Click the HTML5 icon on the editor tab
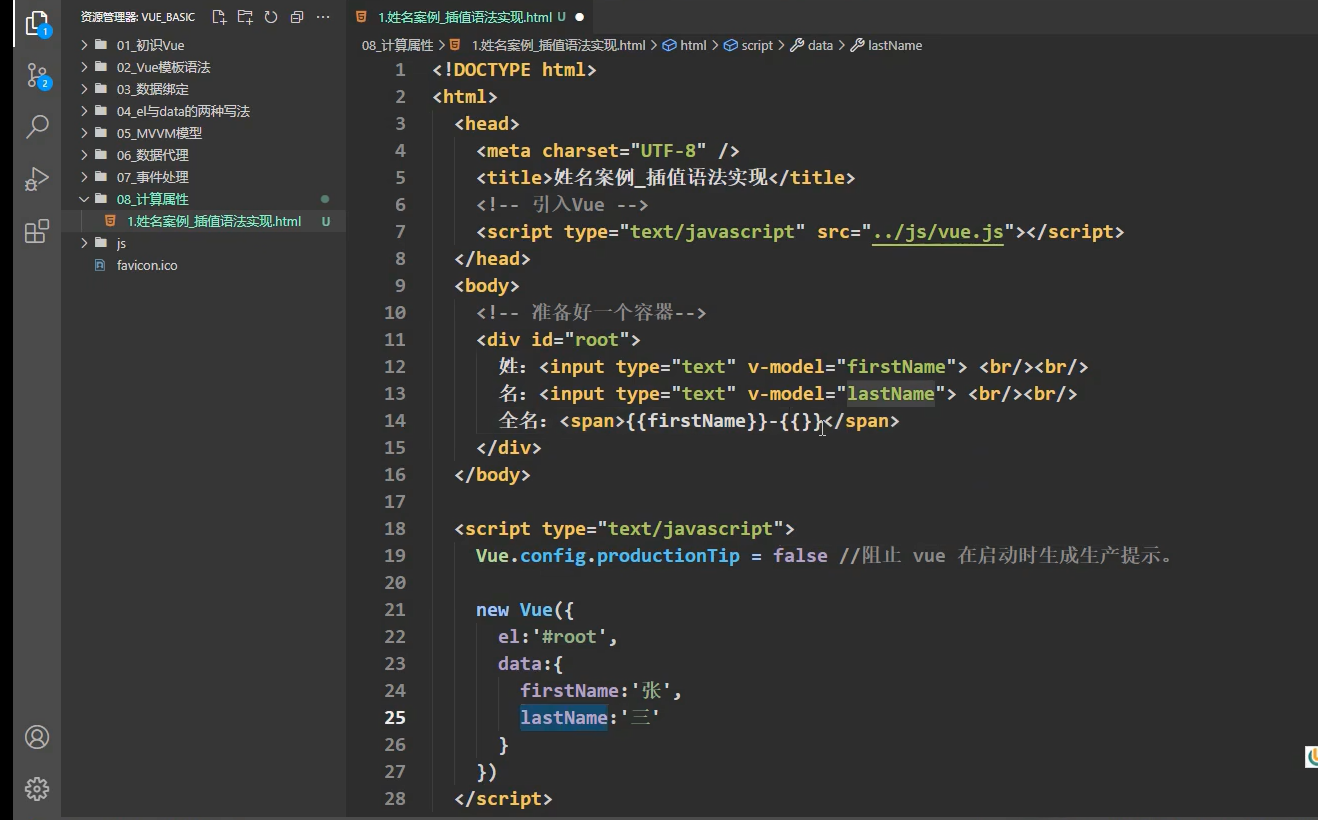Screen dimensions: 1318x820 click(362, 17)
